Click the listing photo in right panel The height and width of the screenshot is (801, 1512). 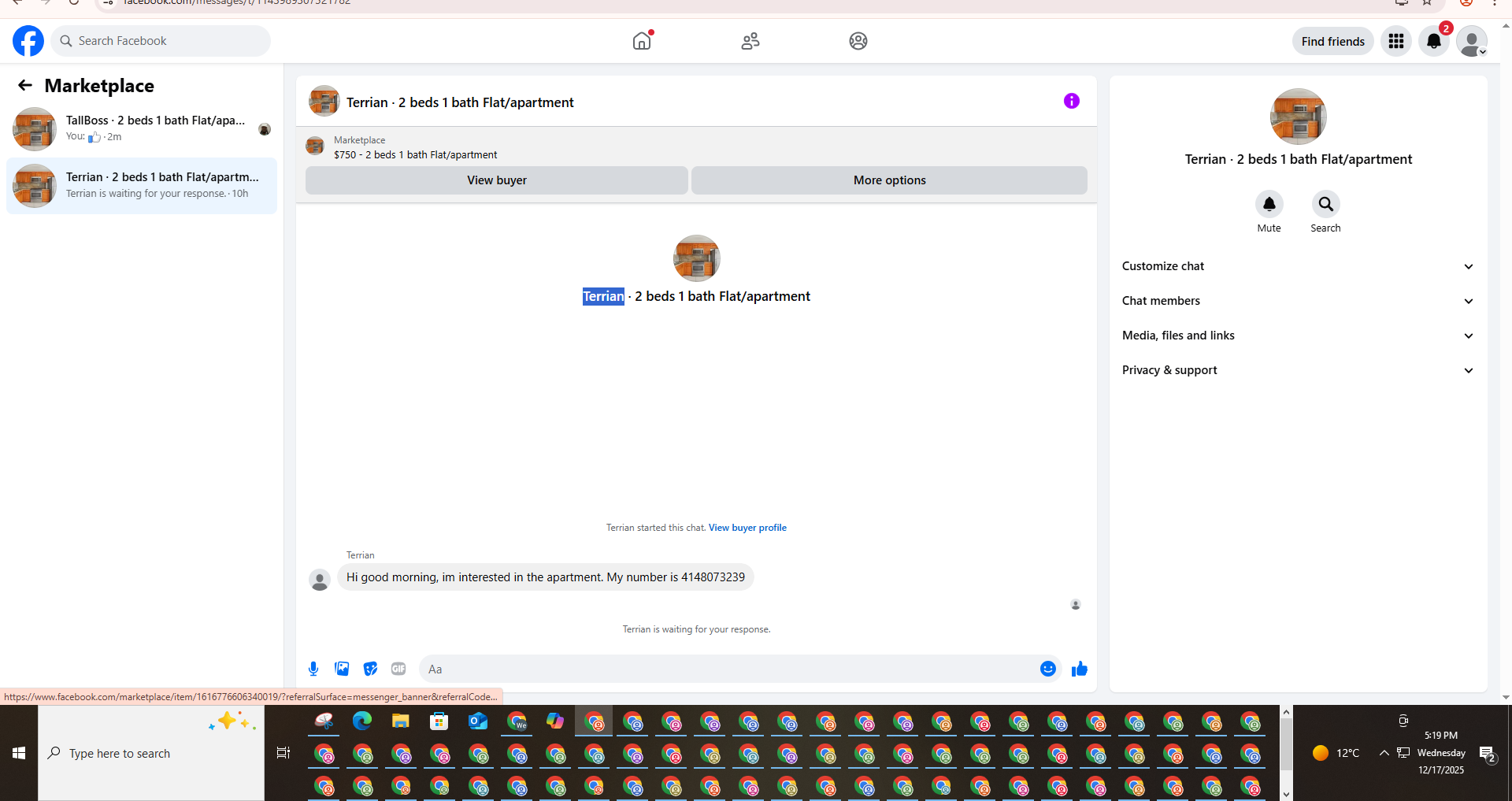[1298, 117]
